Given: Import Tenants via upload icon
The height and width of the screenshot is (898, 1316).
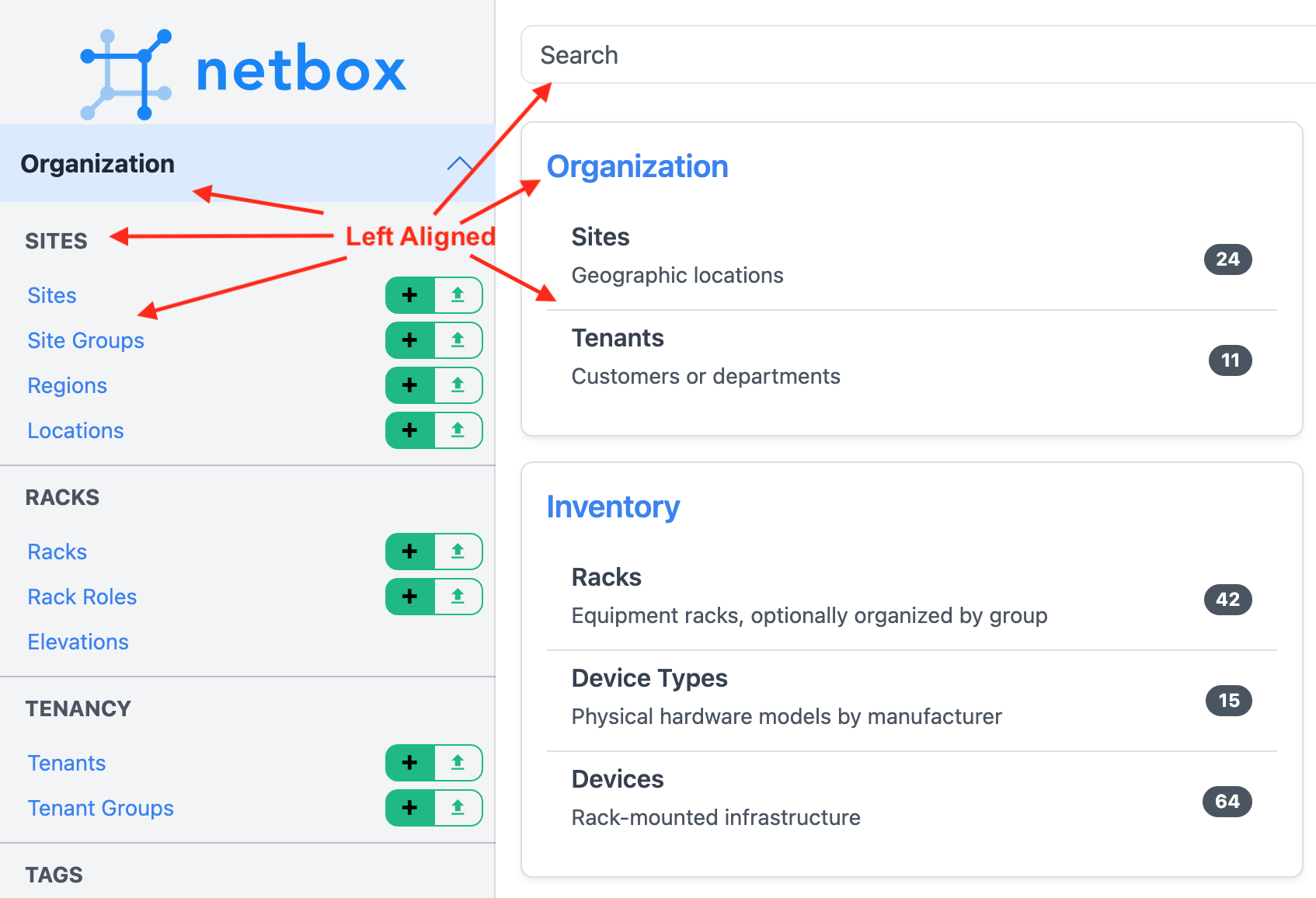Looking at the screenshot, I should 458,763.
